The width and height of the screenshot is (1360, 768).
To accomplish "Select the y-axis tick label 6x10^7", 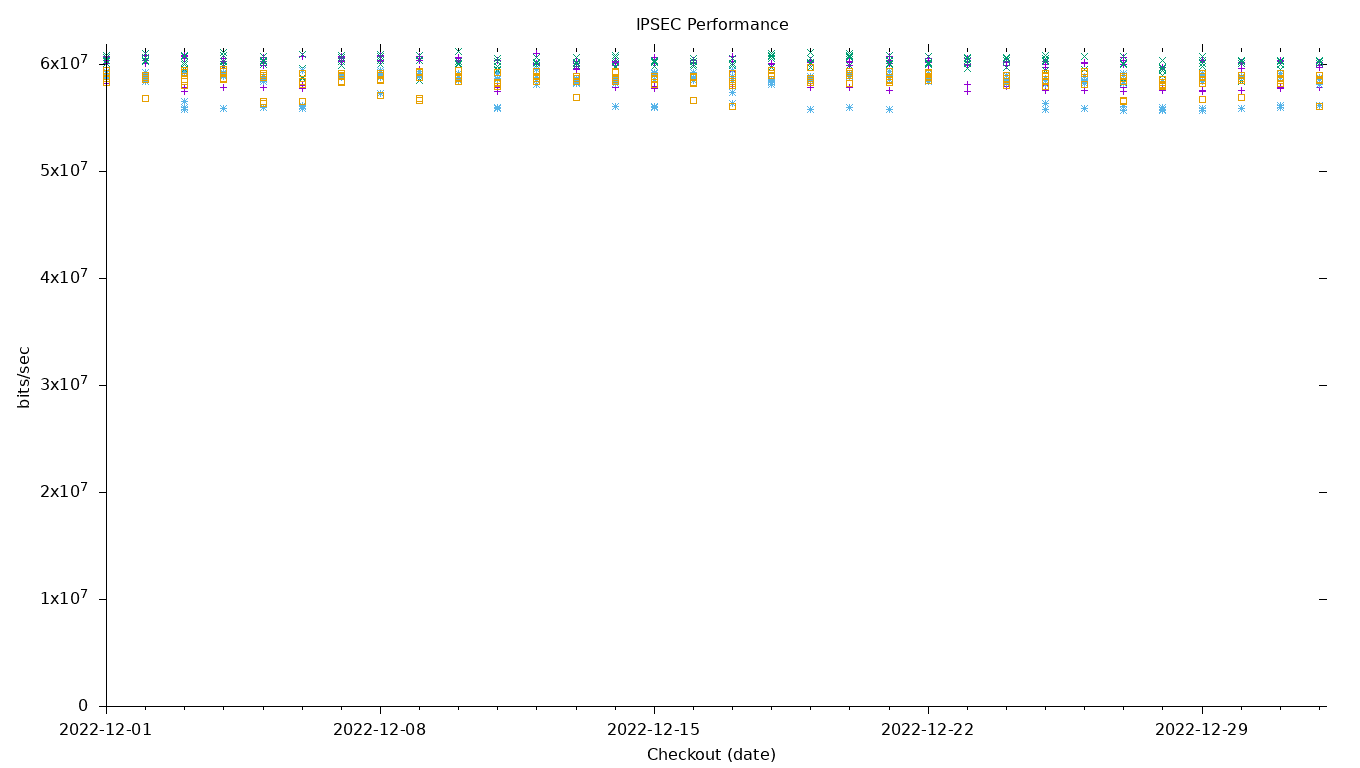I will 64,63.
